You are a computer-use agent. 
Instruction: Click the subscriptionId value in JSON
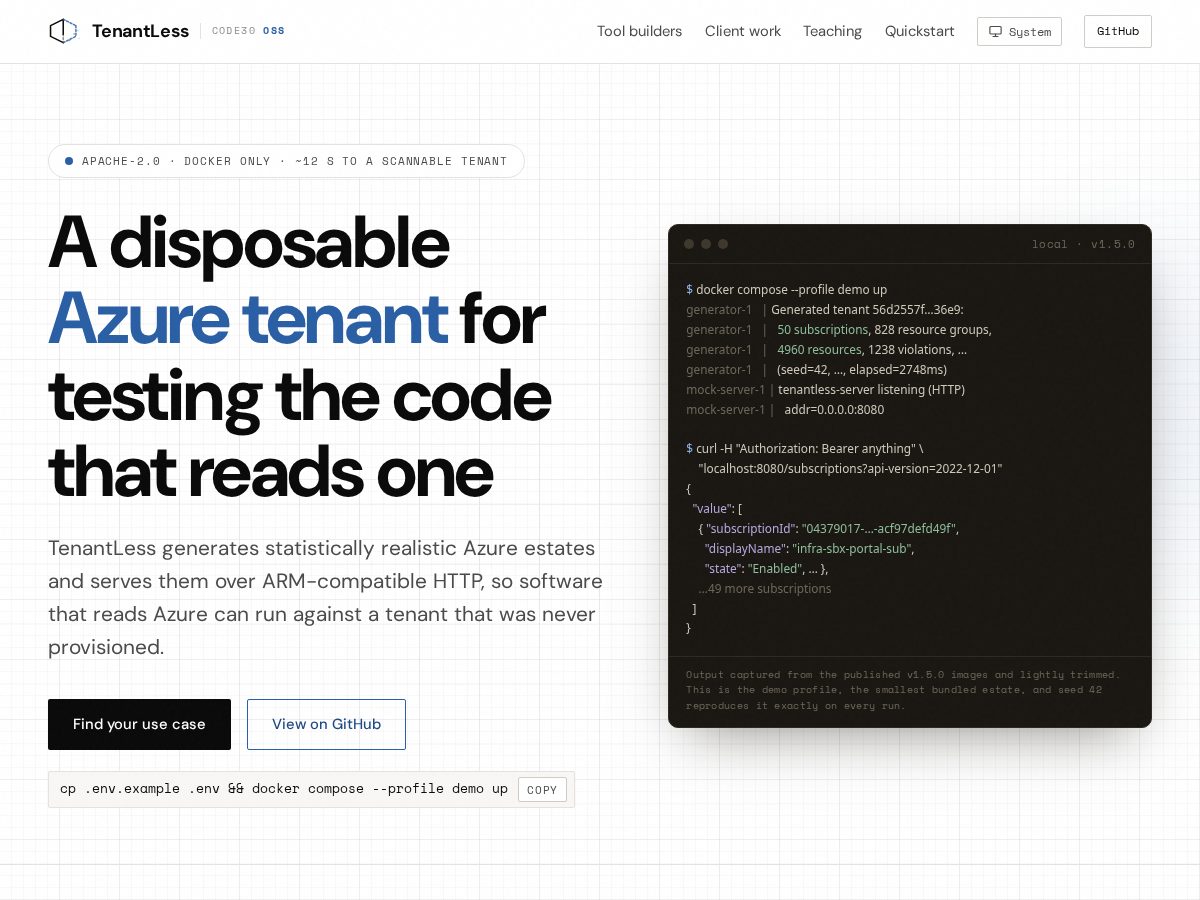click(879, 529)
